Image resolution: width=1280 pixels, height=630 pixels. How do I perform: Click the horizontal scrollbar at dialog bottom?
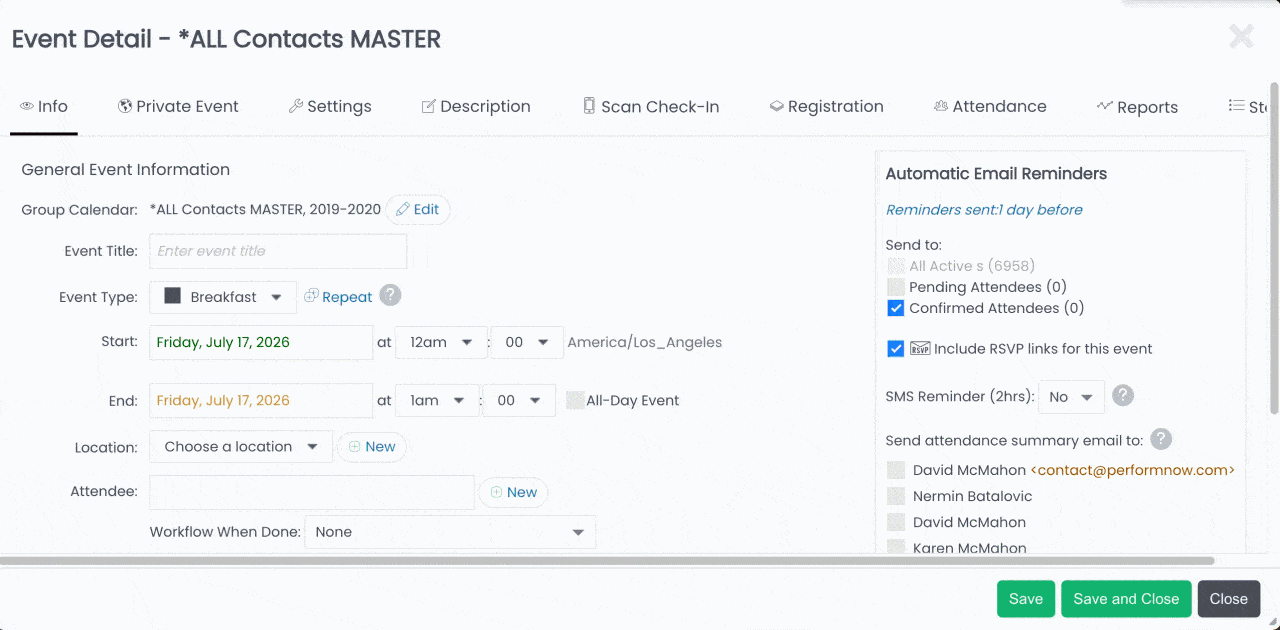(607, 561)
